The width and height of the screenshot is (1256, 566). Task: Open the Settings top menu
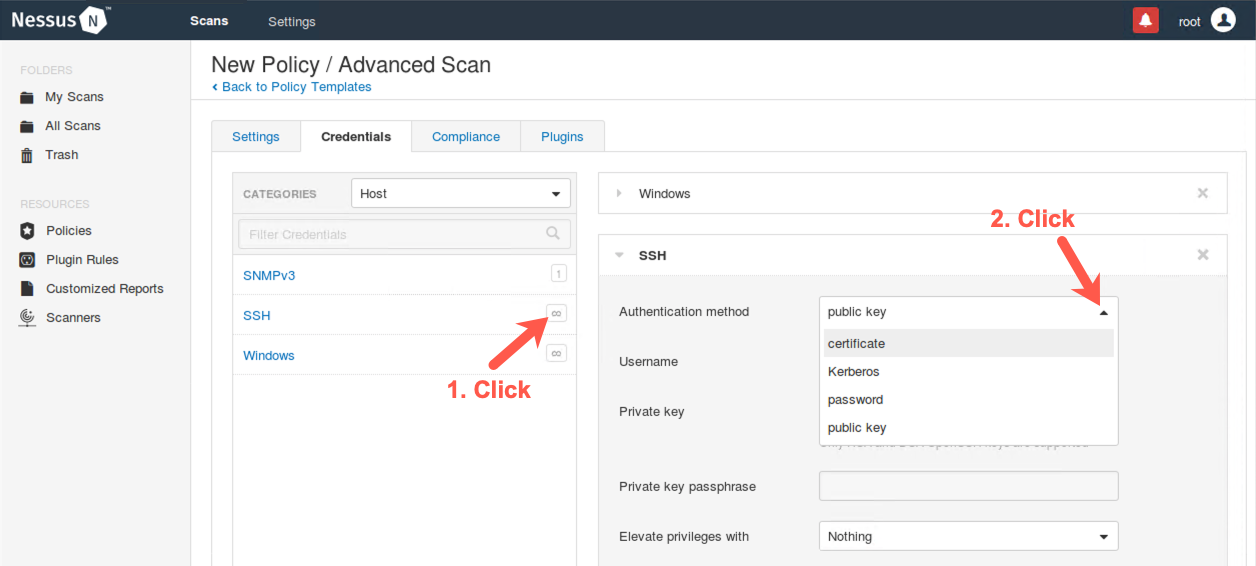click(x=292, y=21)
